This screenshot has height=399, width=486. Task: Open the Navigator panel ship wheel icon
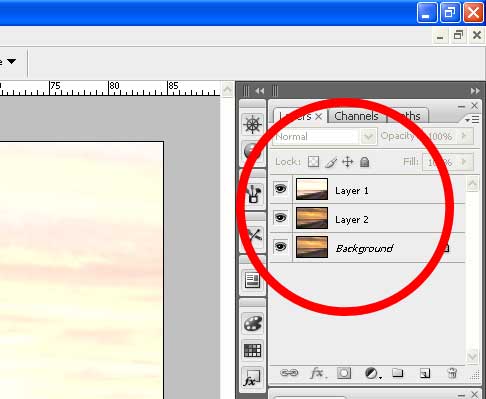[x=252, y=125]
